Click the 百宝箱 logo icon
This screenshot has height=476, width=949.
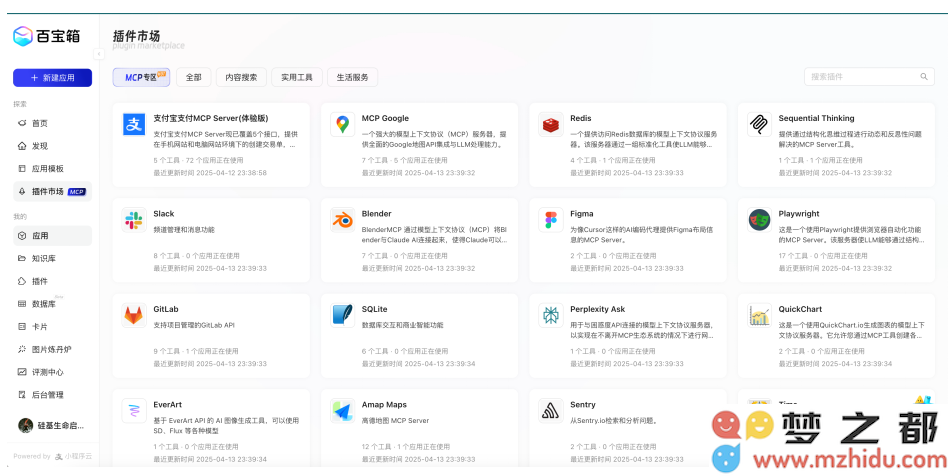coord(23,36)
